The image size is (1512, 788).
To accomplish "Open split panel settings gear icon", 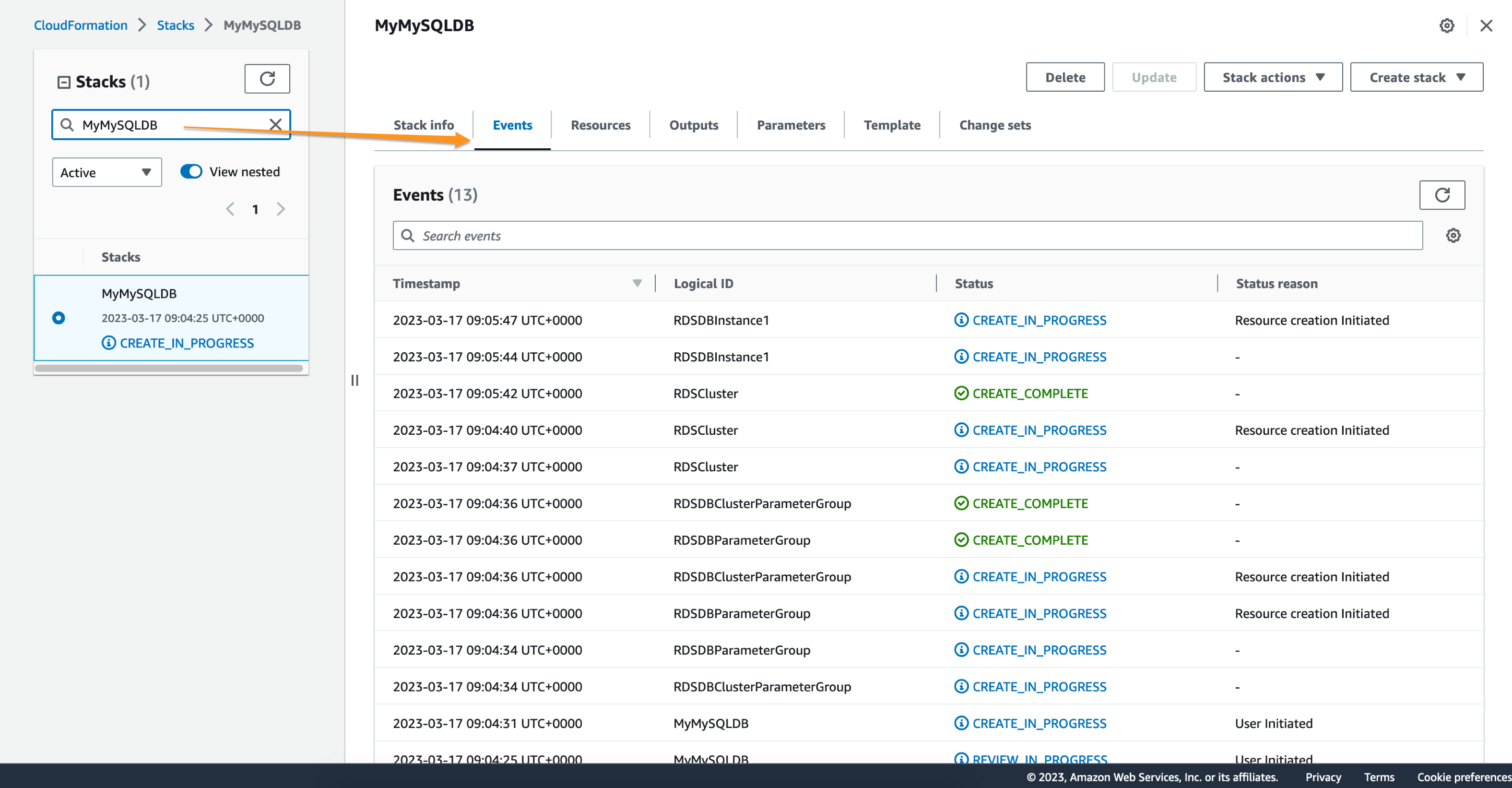I will (x=1446, y=26).
